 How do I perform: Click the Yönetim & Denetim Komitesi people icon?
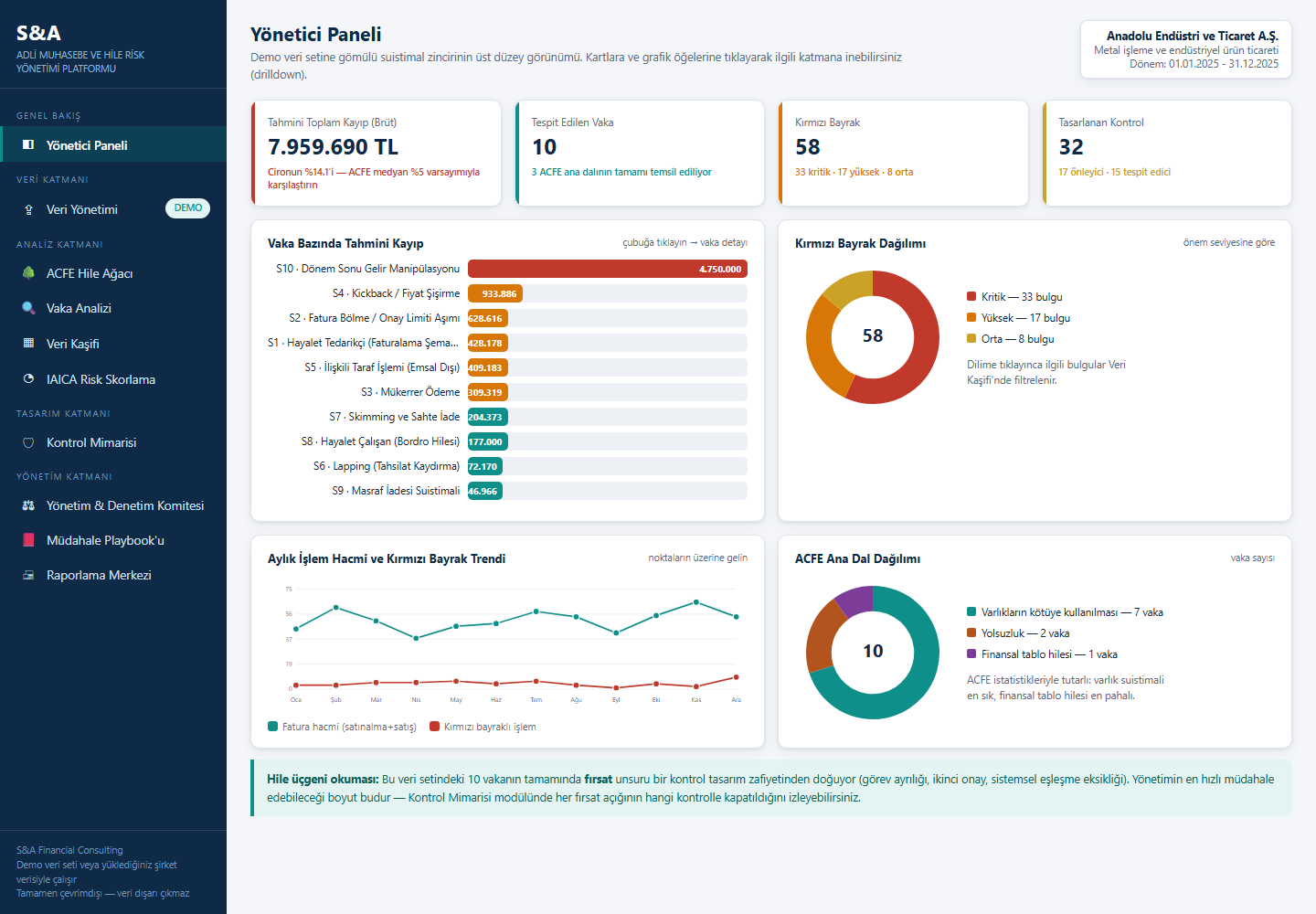tap(28, 505)
